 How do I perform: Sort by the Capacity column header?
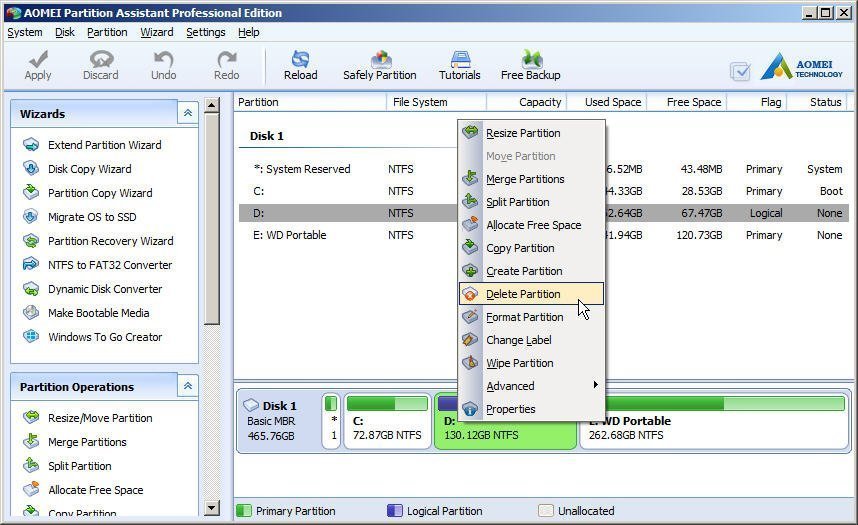click(526, 102)
